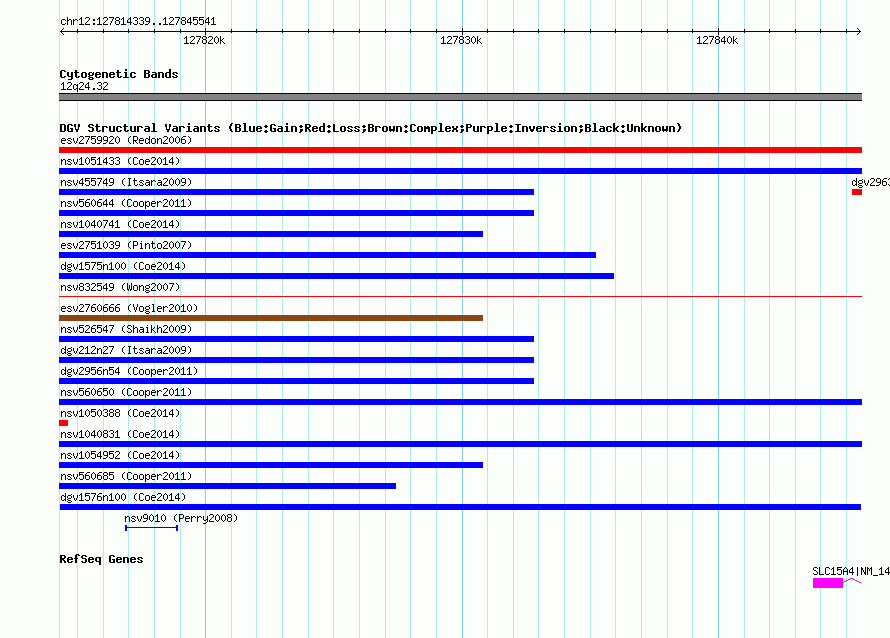Image resolution: width=890 pixels, height=638 pixels.
Task: Open the dgv1576n100 (Coe2014) label
Action: (123, 497)
